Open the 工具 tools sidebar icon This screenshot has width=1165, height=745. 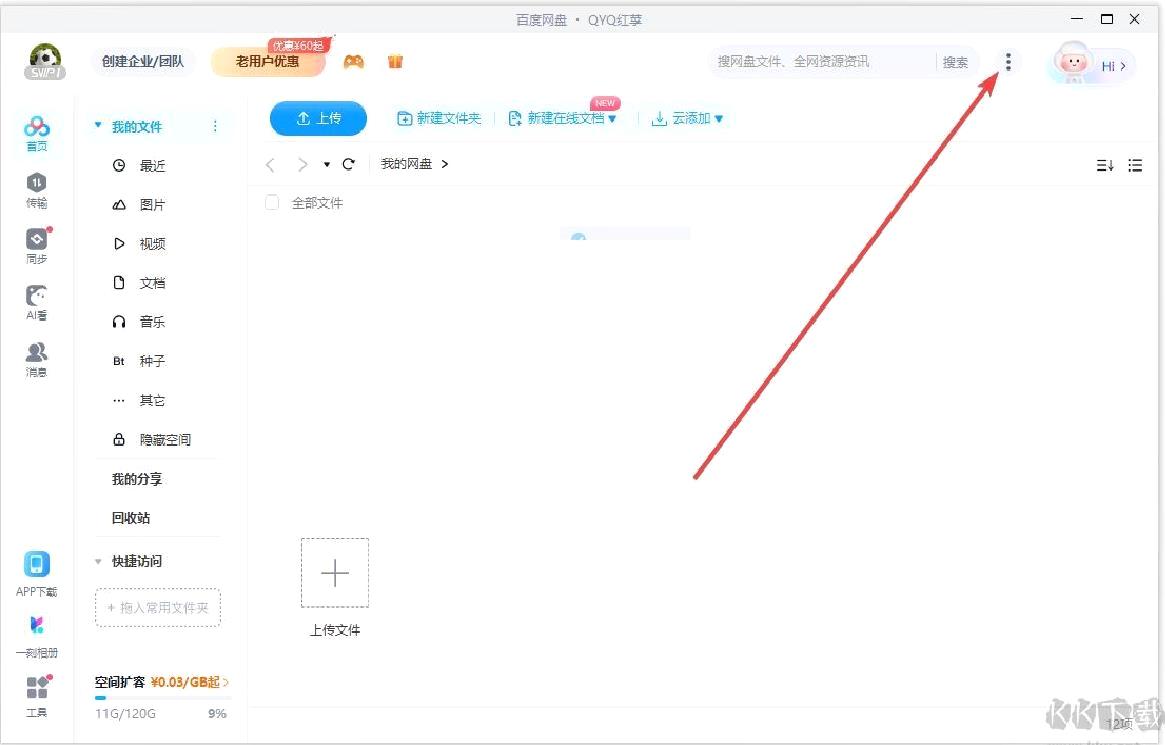click(36, 697)
